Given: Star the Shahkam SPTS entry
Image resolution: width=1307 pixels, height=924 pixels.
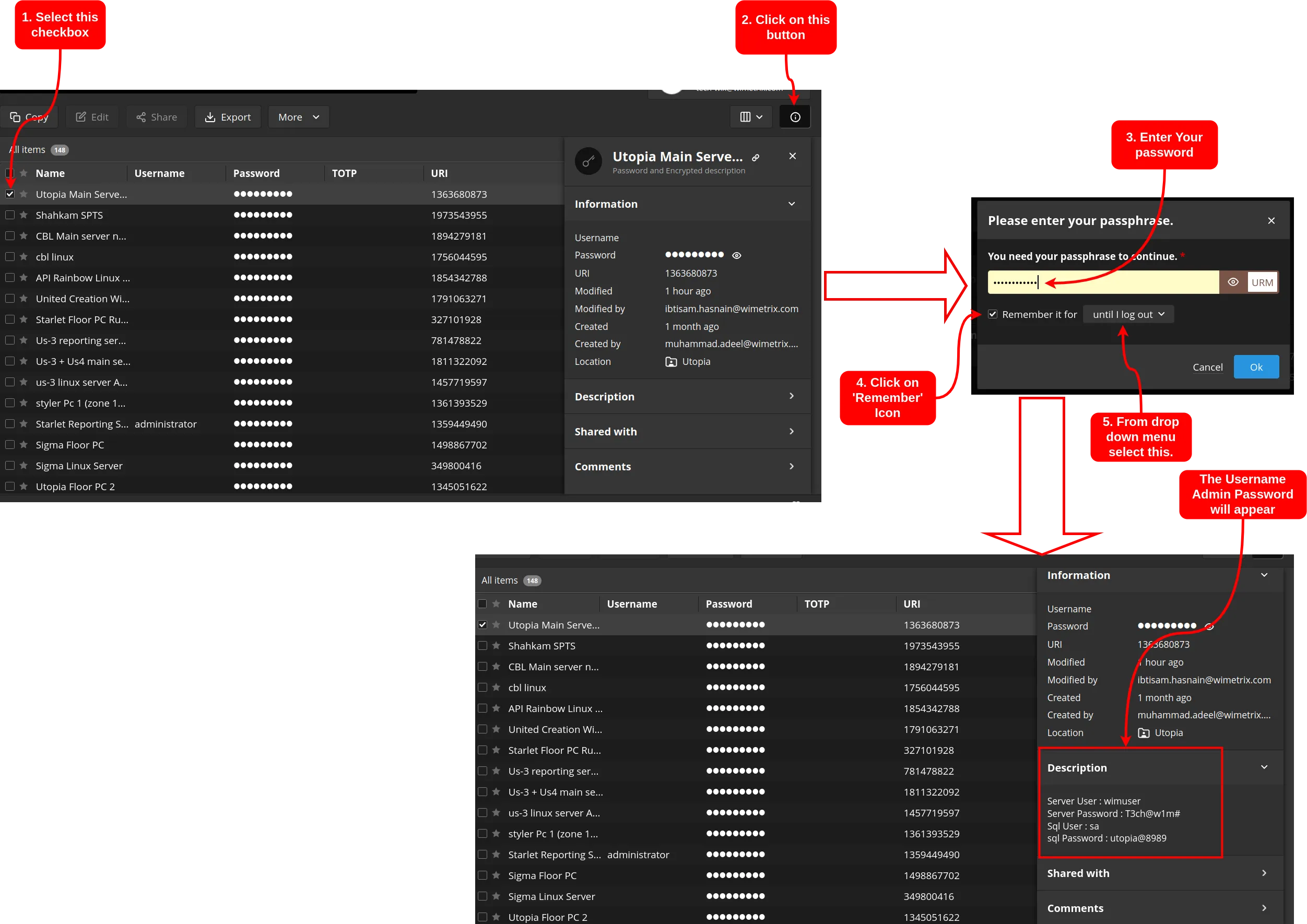Looking at the screenshot, I should pos(23,215).
